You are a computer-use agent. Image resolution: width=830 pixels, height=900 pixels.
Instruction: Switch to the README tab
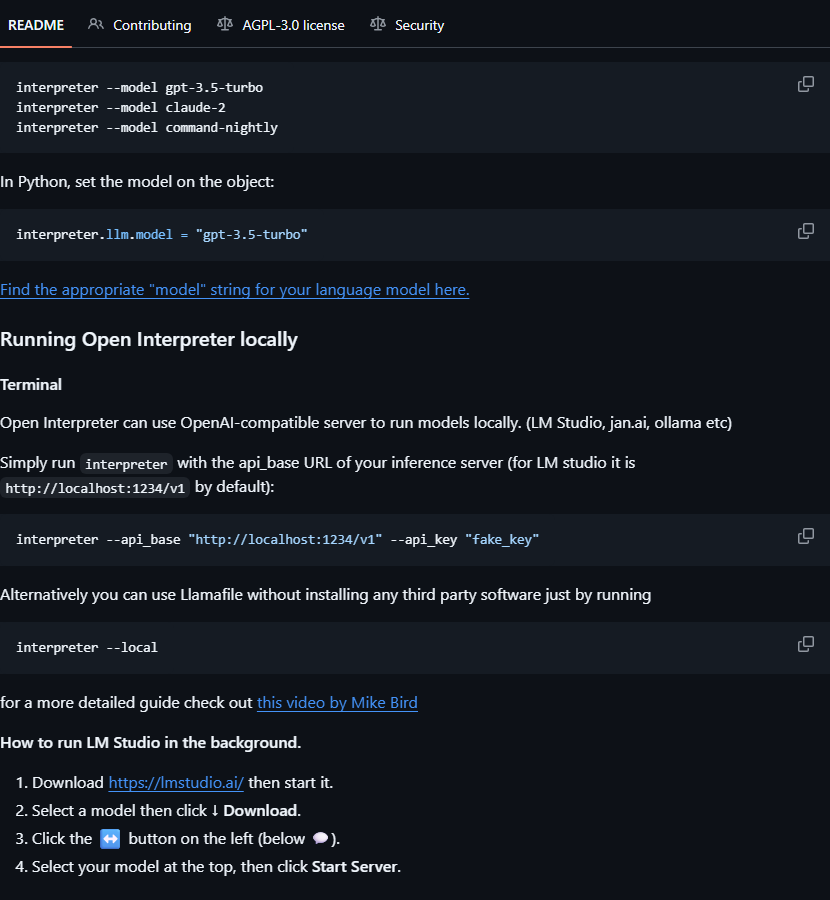(x=36, y=25)
